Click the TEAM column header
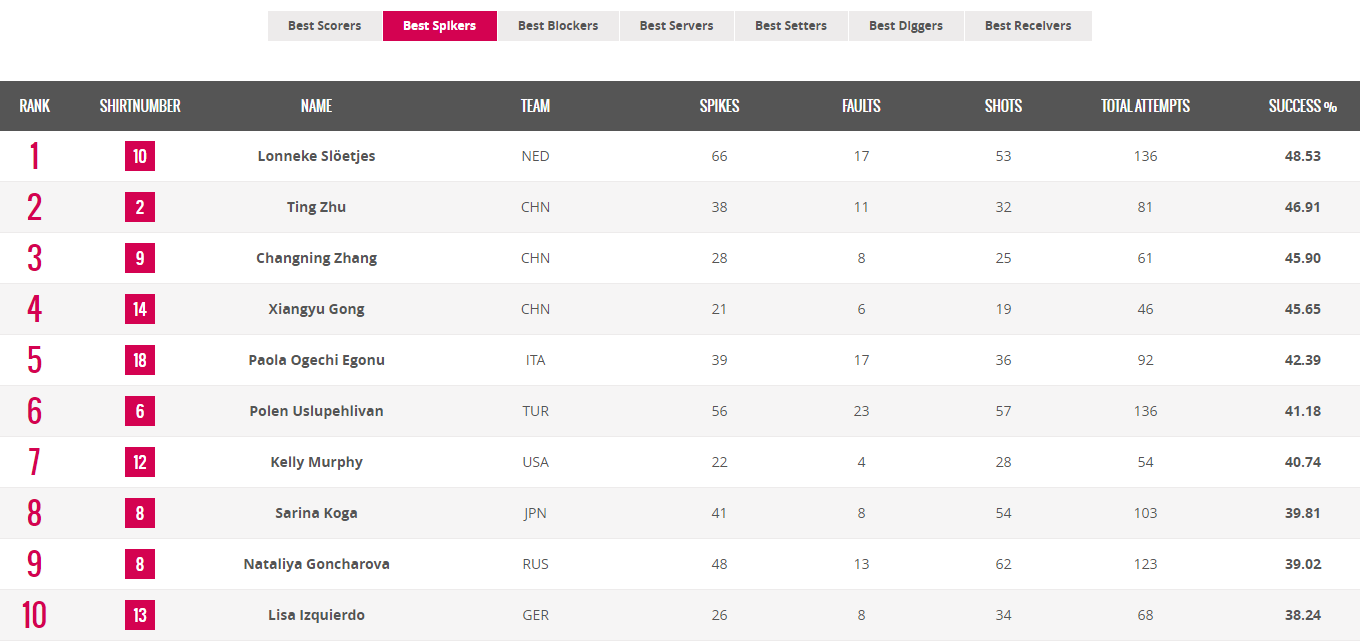 coord(535,106)
